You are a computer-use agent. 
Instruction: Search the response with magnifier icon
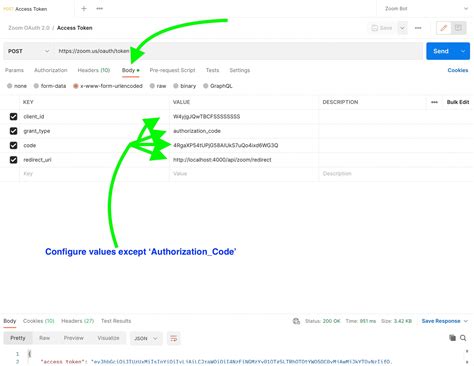tap(463, 338)
